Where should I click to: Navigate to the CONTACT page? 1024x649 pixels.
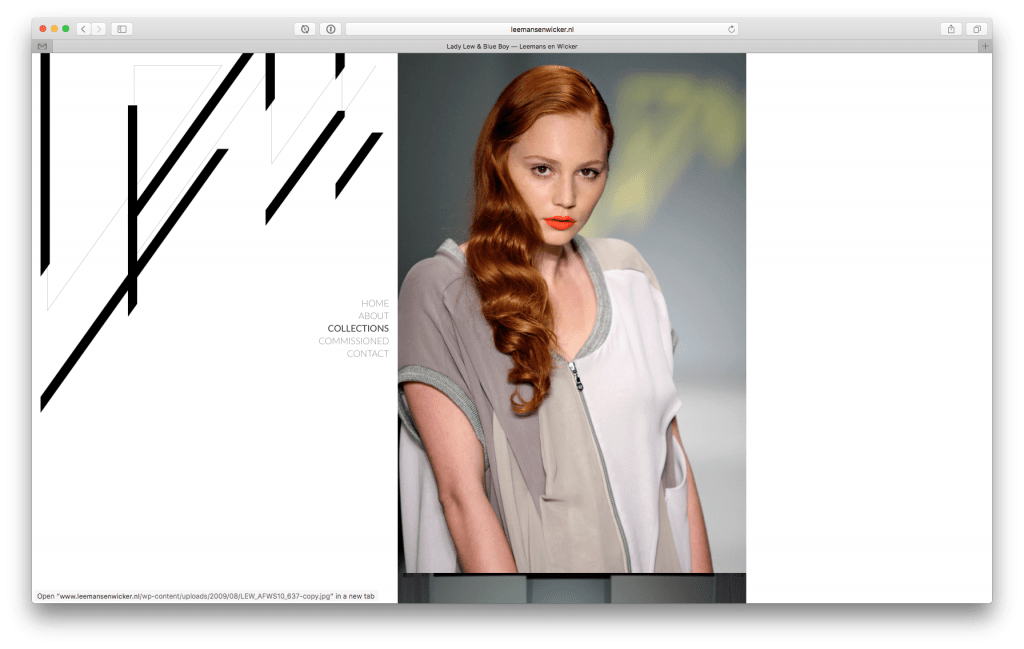coord(367,354)
